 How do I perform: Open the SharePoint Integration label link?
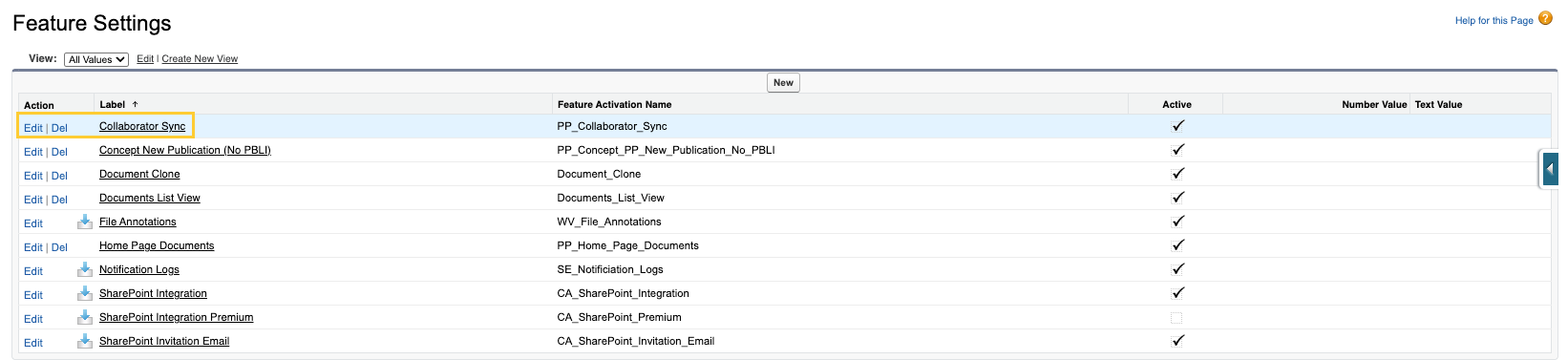(x=153, y=293)
